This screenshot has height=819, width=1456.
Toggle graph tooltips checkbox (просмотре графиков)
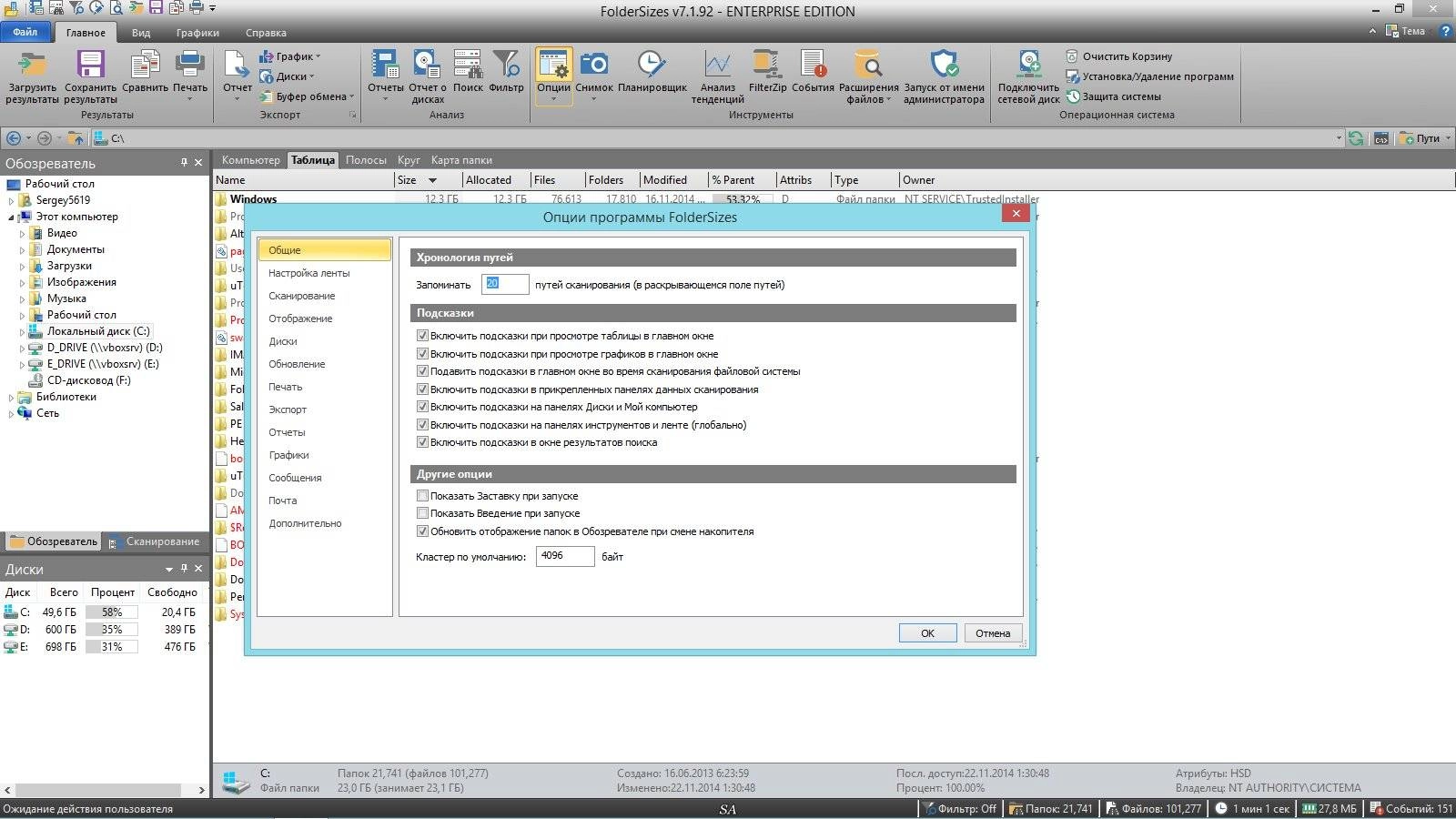pyautogui.click(x=422, y=354)
